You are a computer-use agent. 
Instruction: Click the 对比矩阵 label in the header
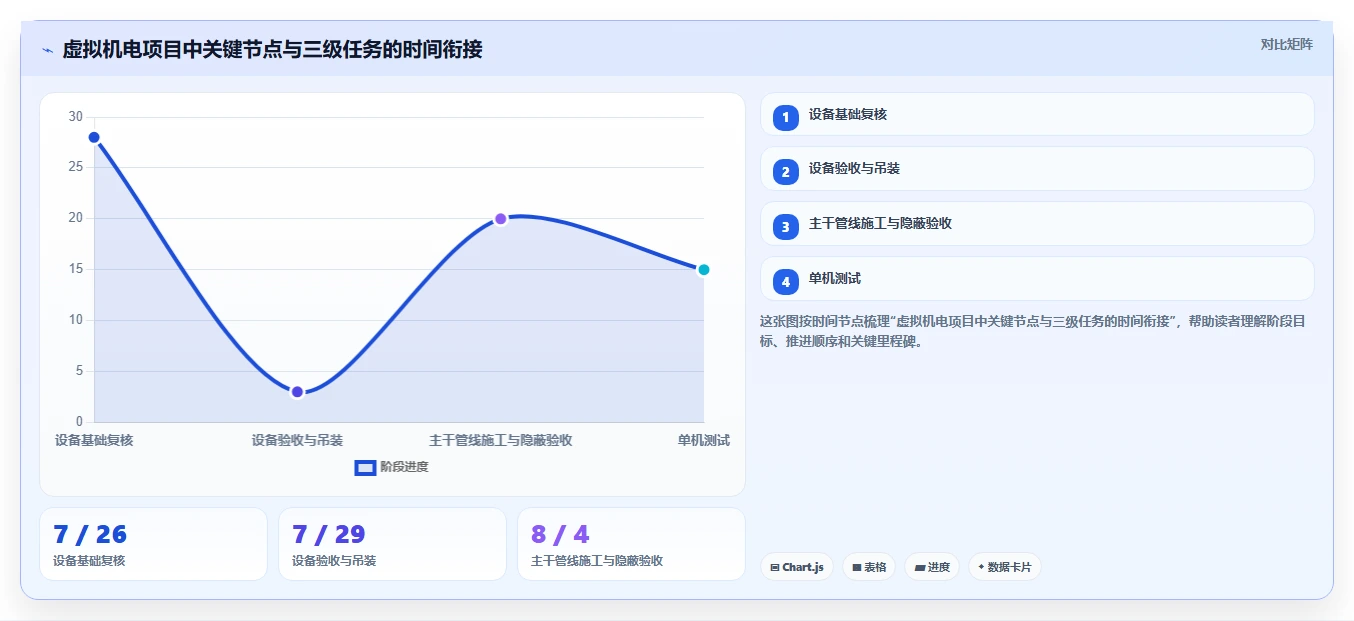[x=1286, y=44]
